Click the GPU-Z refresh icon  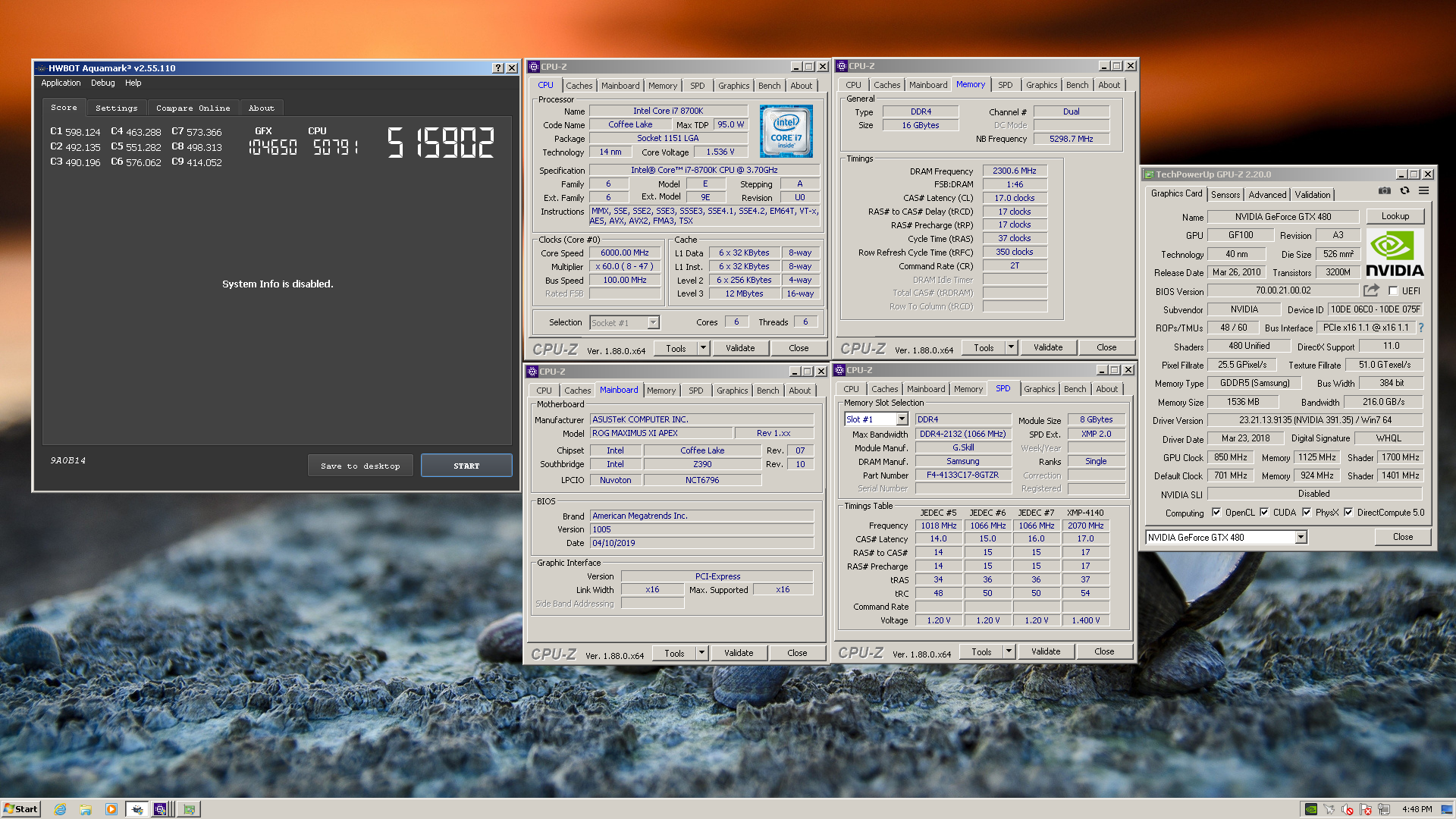point(1404,191)
